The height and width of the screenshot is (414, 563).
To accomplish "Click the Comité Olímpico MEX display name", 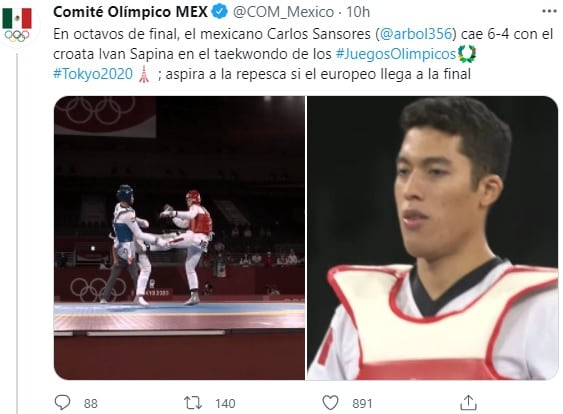I will pos(130,12).
